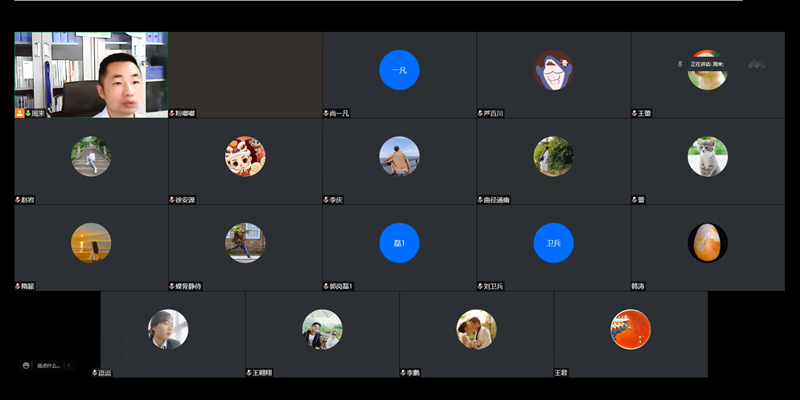This screenshot has width=800, height=400.
Task: Select the shark cartoon avatar of 严西川
Action: (553, 70)
